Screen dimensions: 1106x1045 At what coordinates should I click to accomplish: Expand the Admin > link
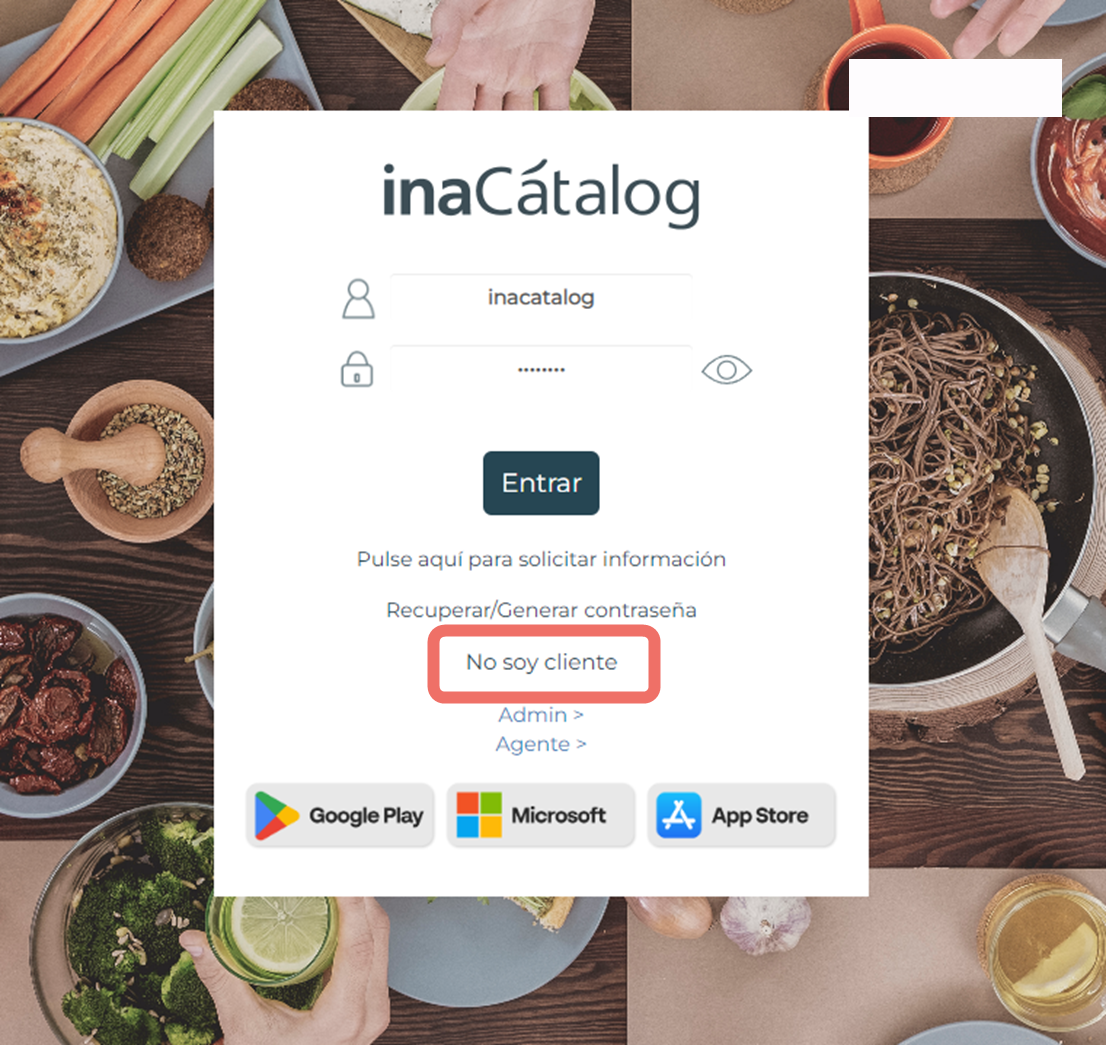point(541,715)
